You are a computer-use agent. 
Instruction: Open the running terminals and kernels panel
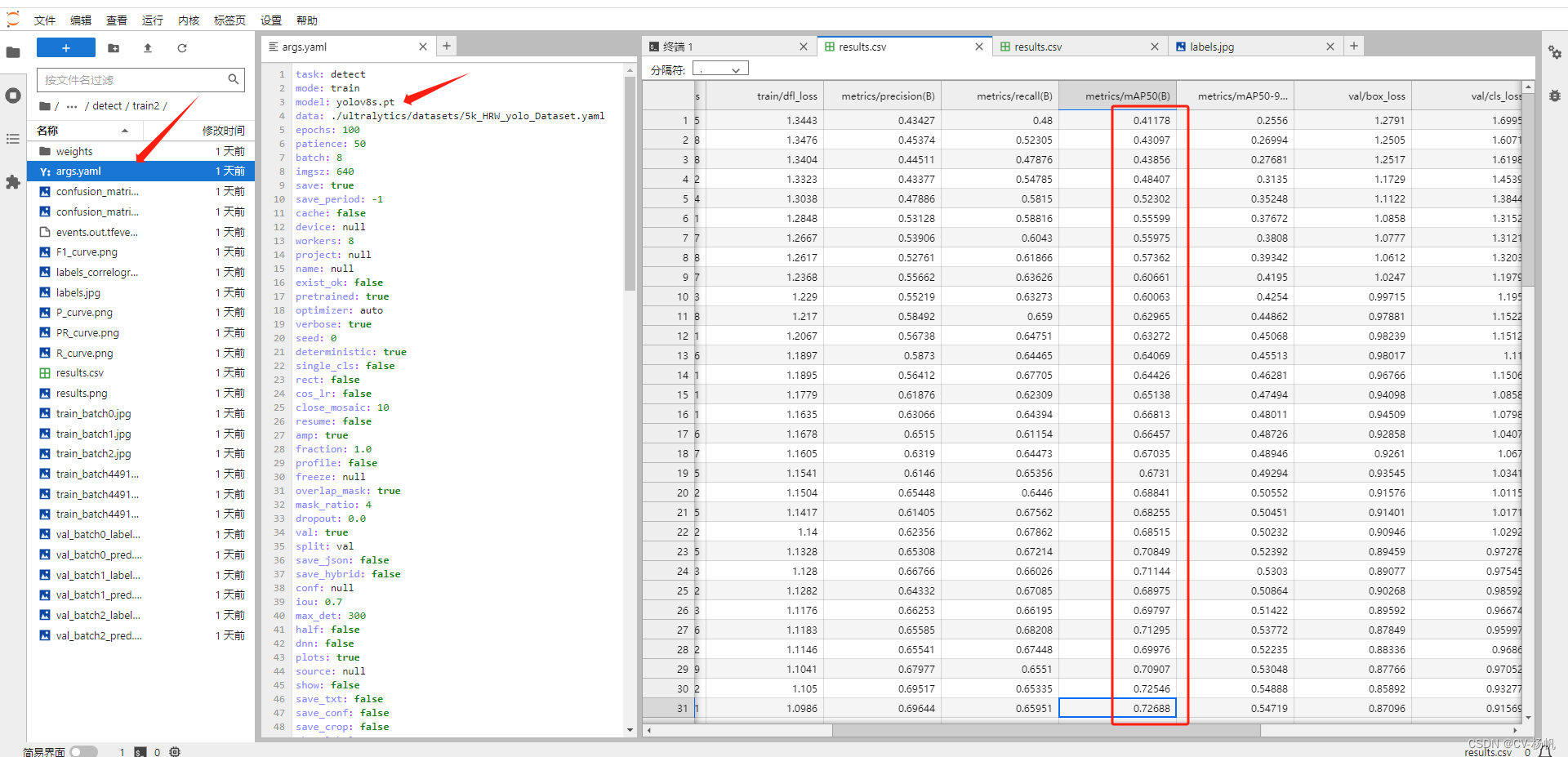(x=12, y=96)
